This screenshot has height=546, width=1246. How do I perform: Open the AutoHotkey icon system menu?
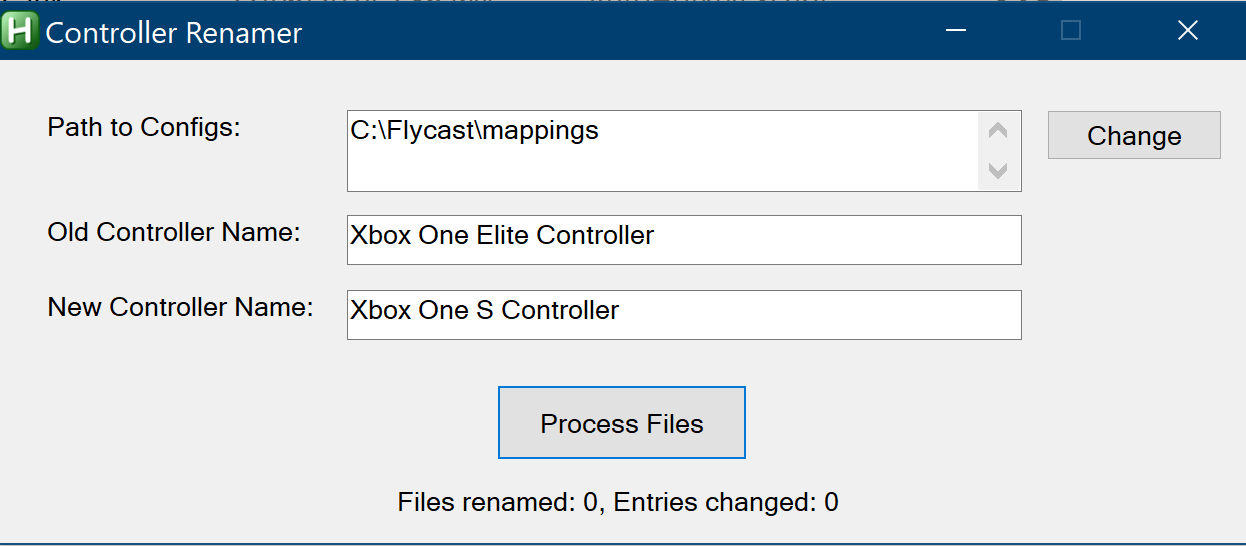(x=20, y=31)
